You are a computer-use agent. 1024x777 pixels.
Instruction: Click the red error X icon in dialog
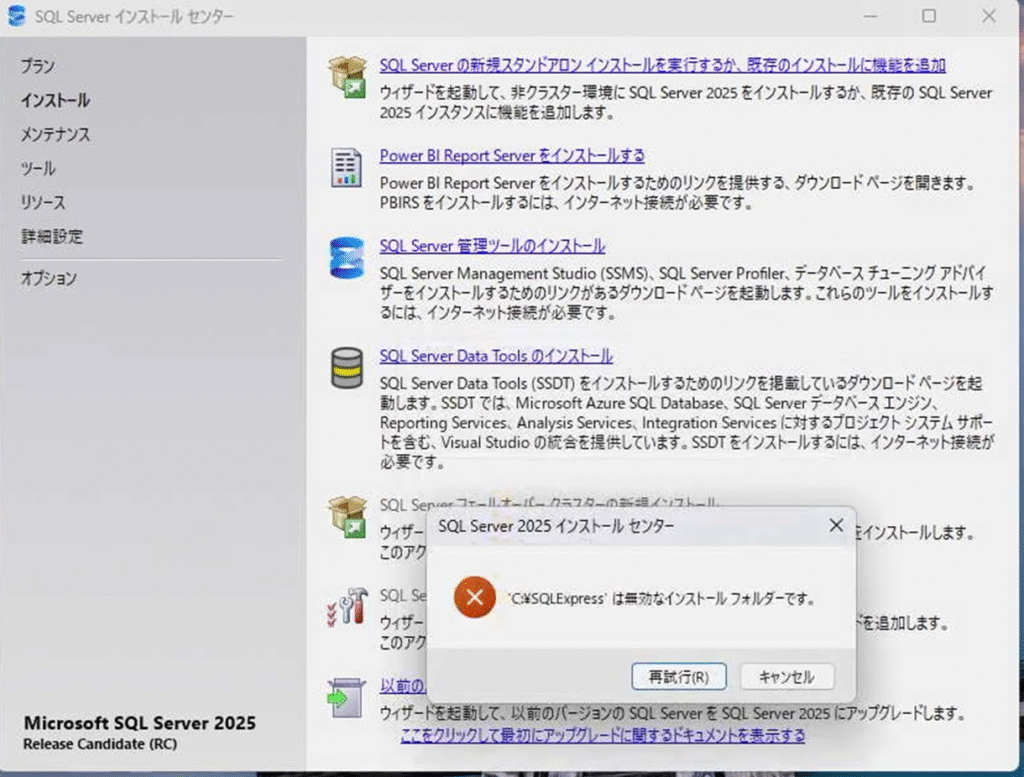475,597
